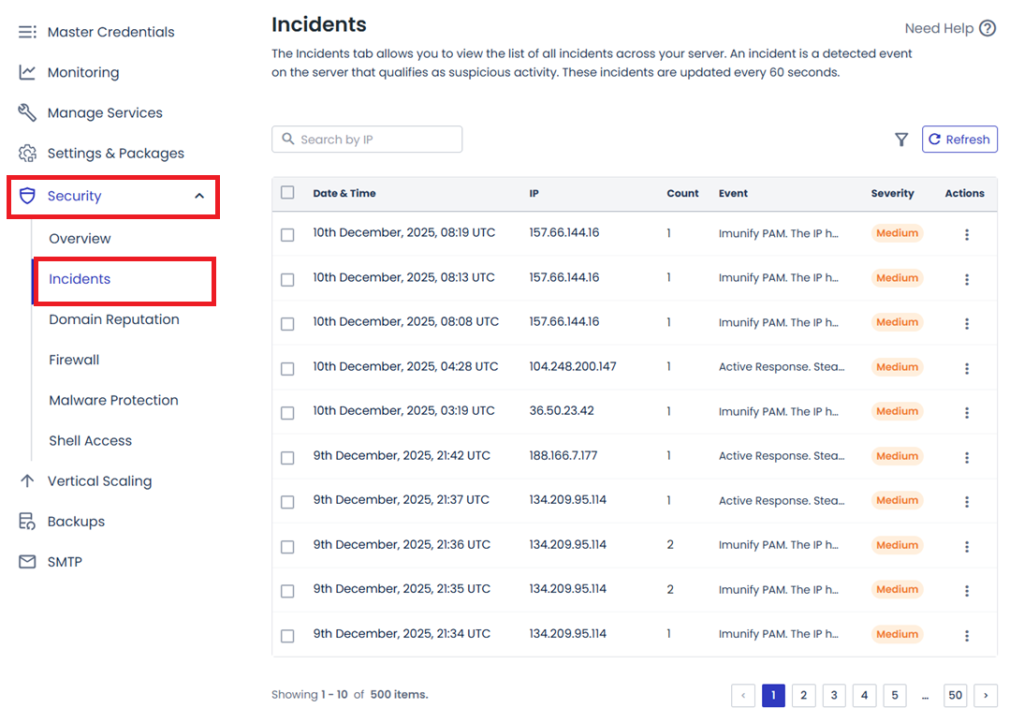Open actions menu for 03:19 UTC incident
Viewport: 1024px width, 723px height.
click(967, 413)
